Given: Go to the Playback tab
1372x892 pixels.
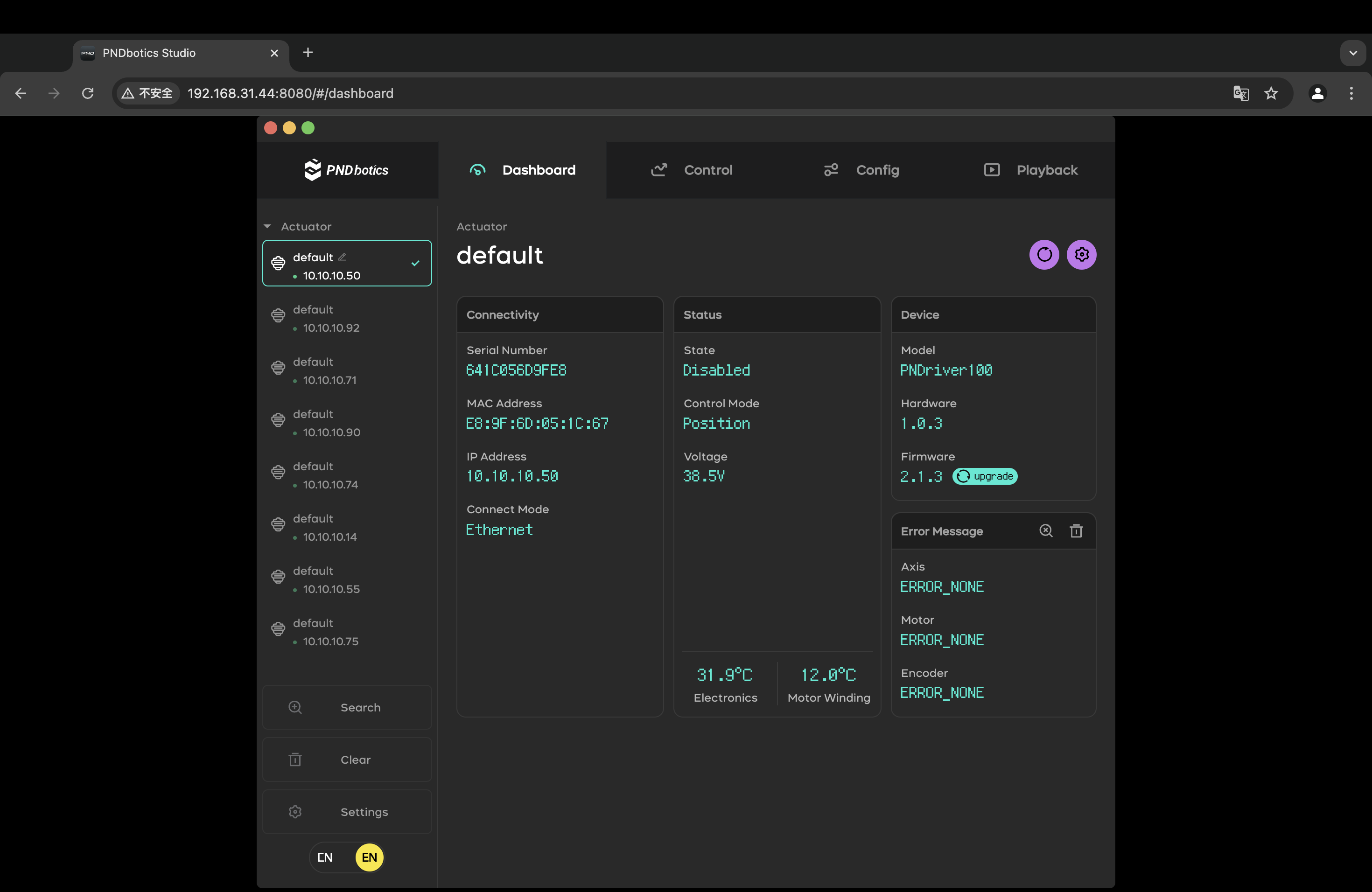Looking at the screenshot, I should [x=1030, y=170].
